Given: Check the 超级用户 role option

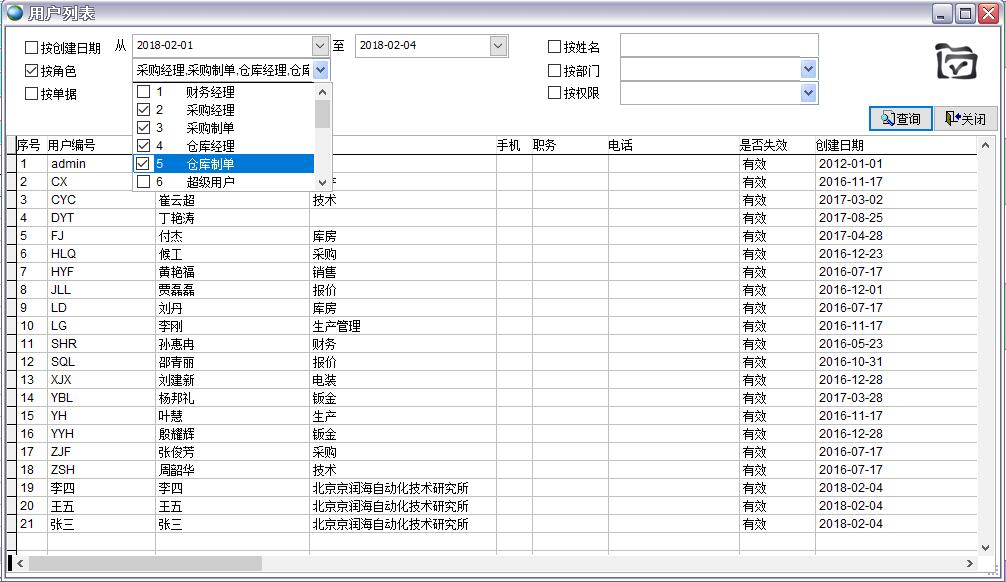Looking at the screenshot, I should pos(144,182).
